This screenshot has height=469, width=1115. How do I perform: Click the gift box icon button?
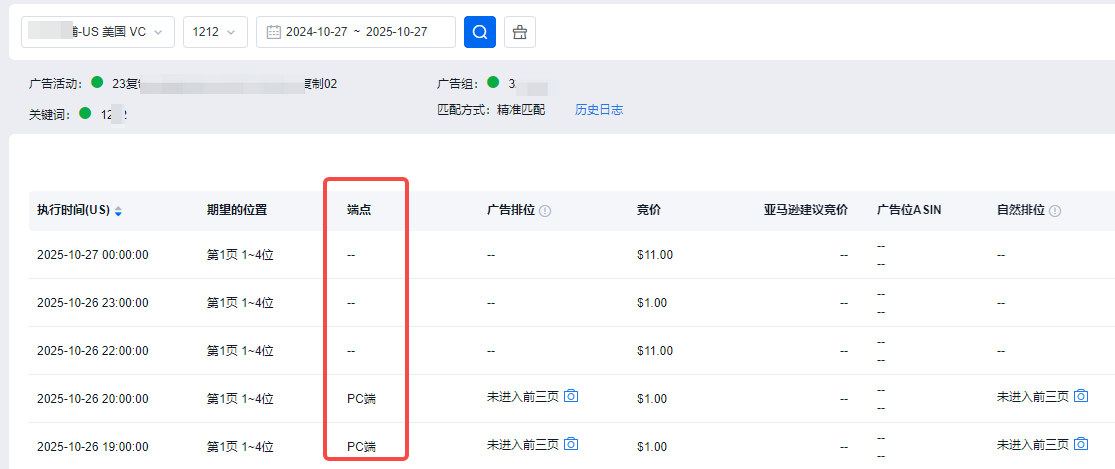pyautogui.click(x=519, y=32)
